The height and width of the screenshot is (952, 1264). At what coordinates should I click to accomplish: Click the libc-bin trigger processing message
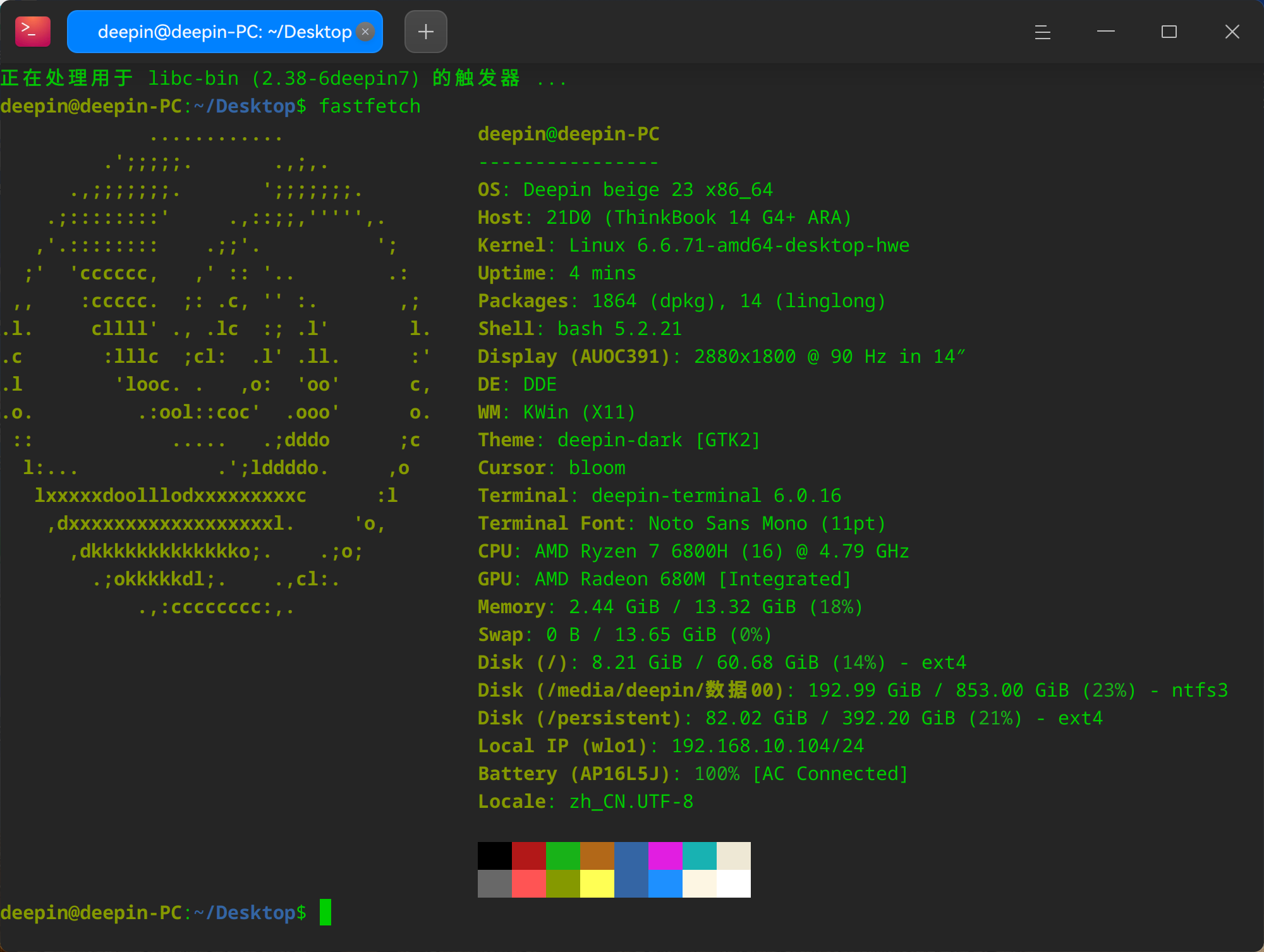[284, 78]
